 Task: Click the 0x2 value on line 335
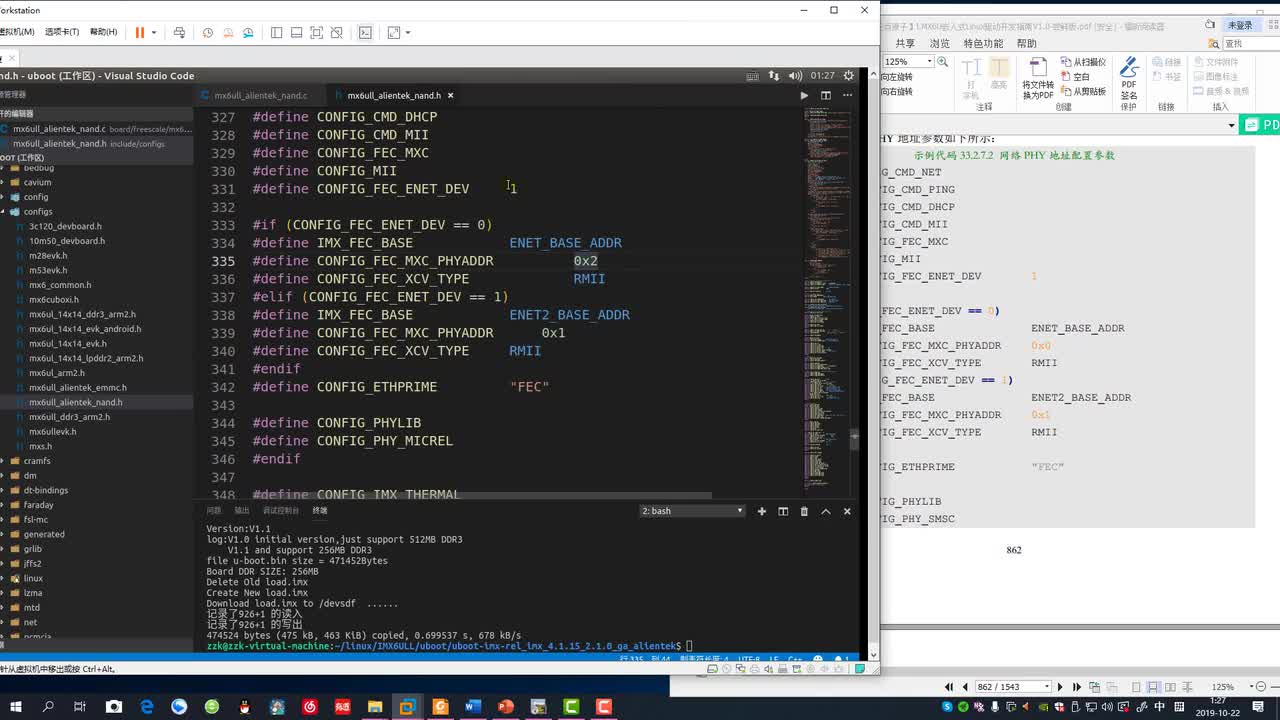tap(585, 260)
